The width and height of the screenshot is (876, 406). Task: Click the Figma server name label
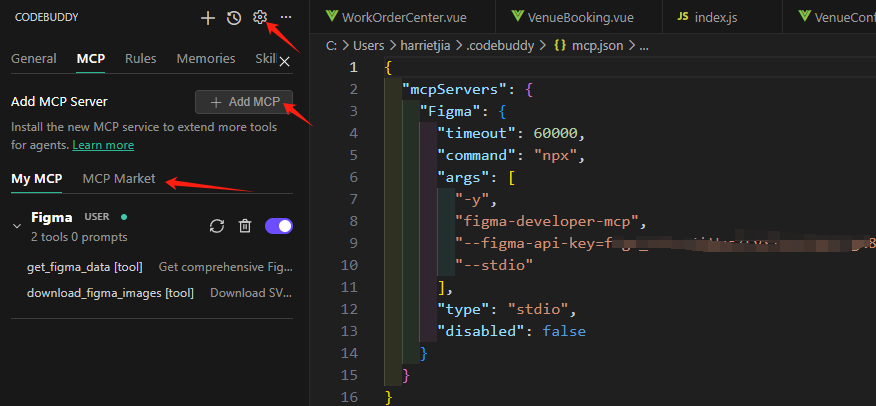coord(52,217)
